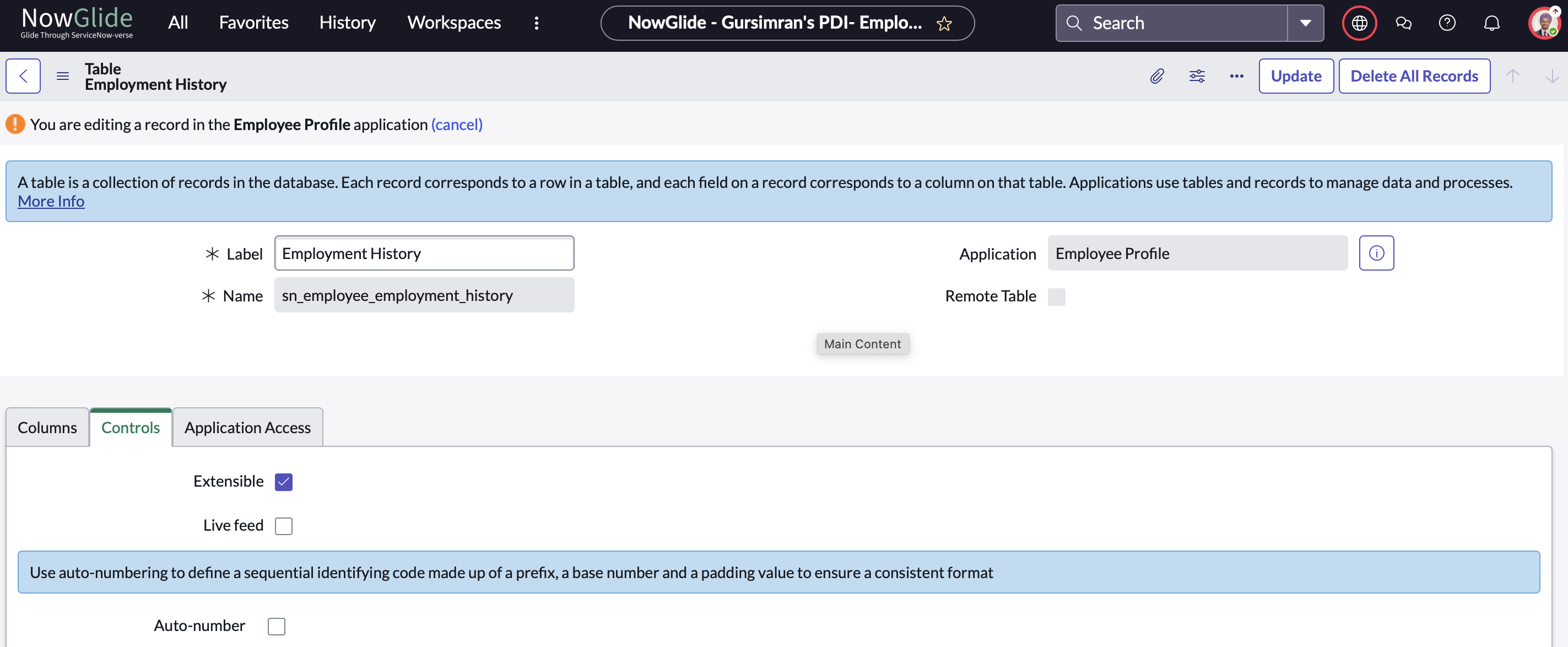Open the History menu

click(x=347, y=23)
